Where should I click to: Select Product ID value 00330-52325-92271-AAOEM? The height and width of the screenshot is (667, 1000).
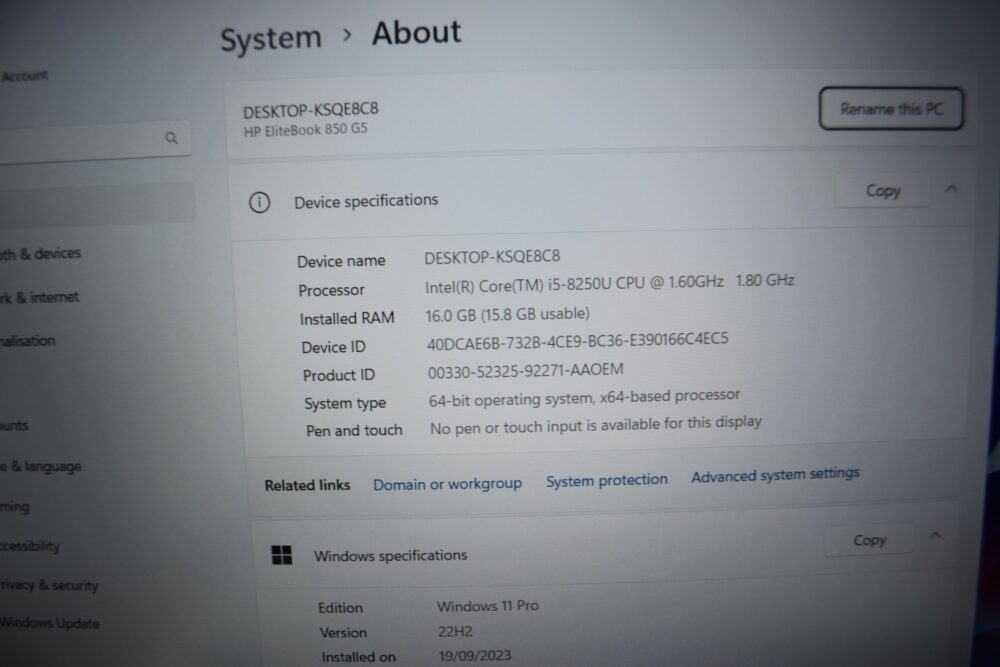coord(526,370)
